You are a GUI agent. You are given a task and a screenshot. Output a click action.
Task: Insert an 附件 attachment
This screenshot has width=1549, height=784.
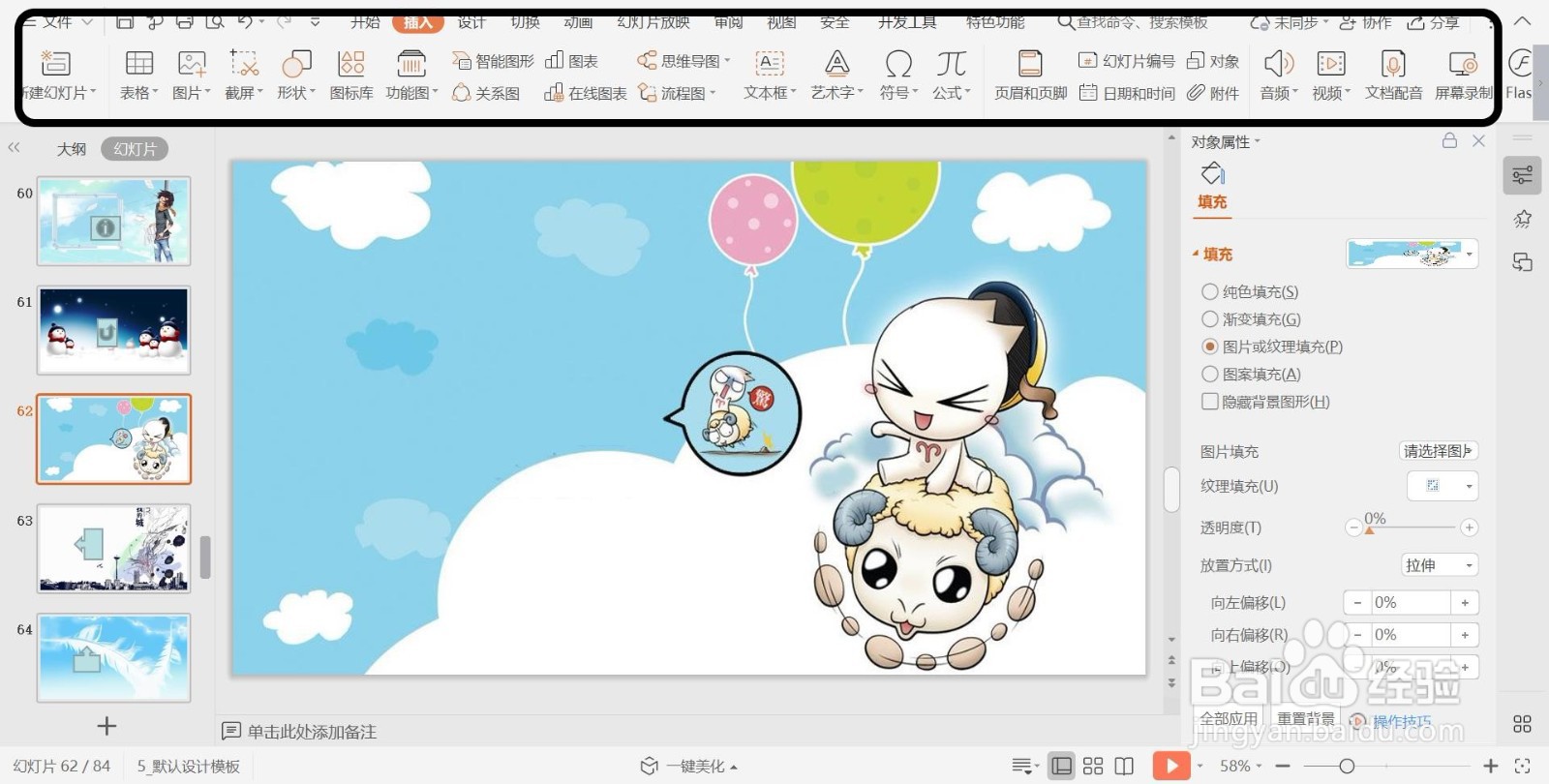(1213, 93)
